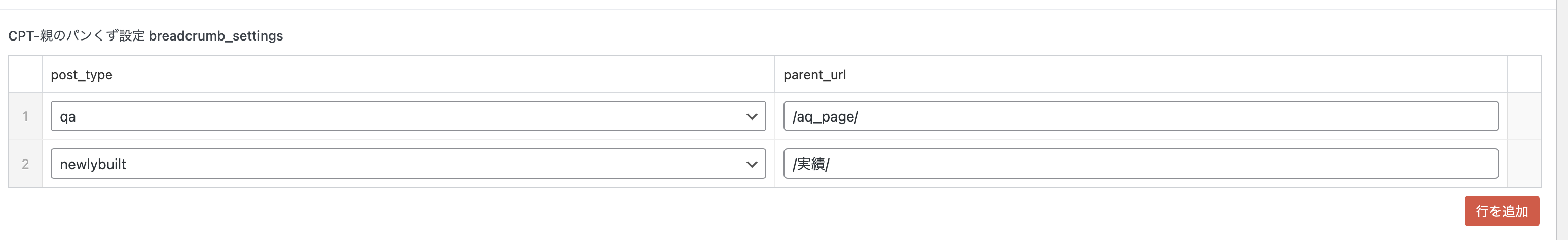
Task: Open the "newlybuilt" post_type dropdown
Action: pyautogui.click(x=408, y=164)
